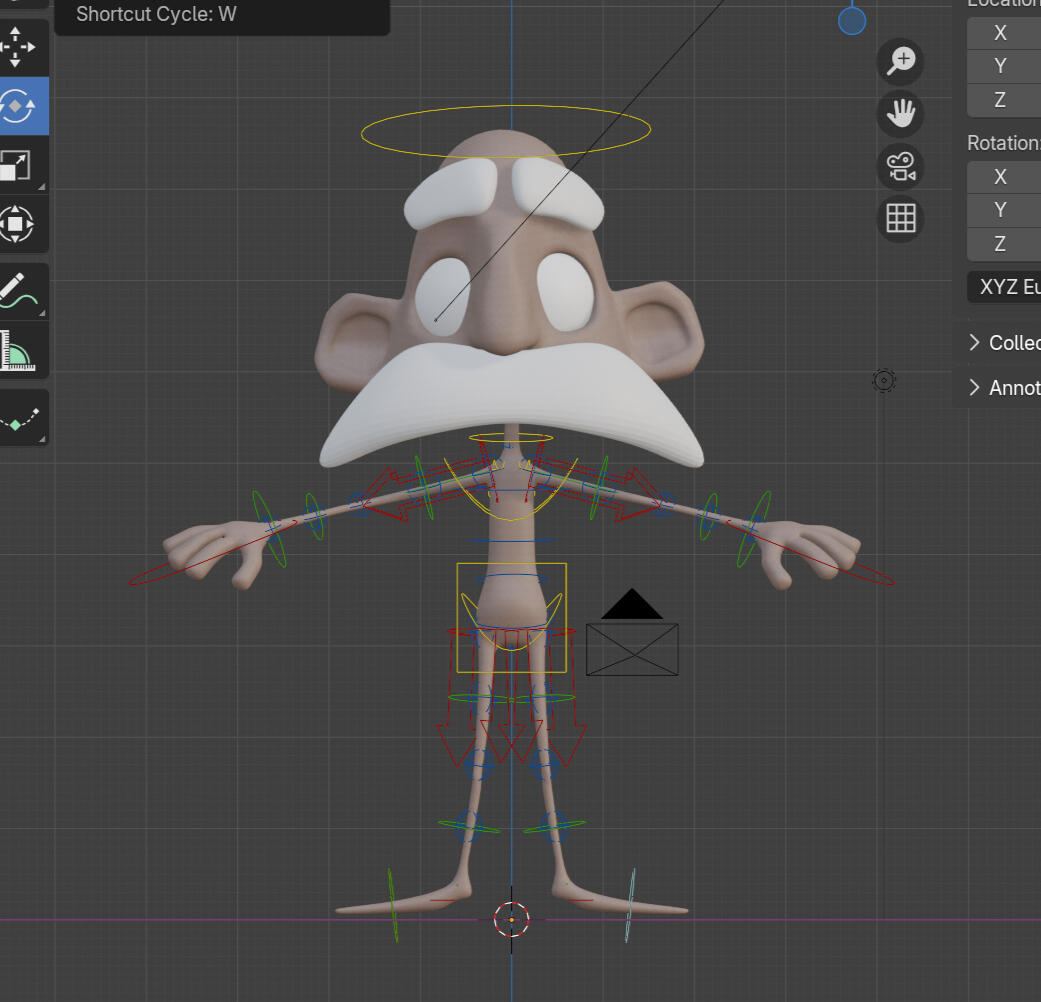The image size is (1041, 1002).
Task: Click the Location Z field
Action: [x=1004, y=100]
